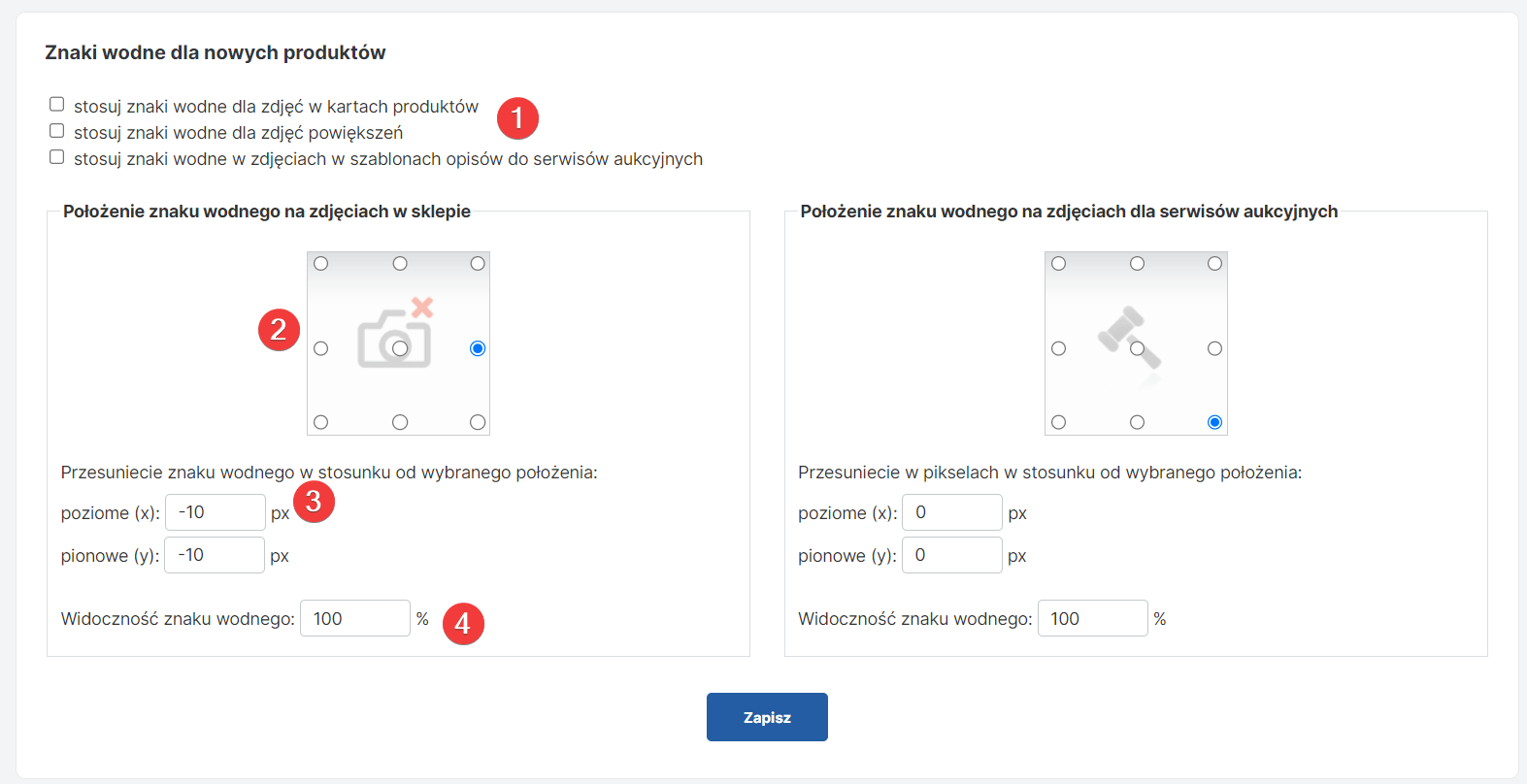
Task: Select bottom-left watermark position for auctions
Action: tap(1059, 422)
